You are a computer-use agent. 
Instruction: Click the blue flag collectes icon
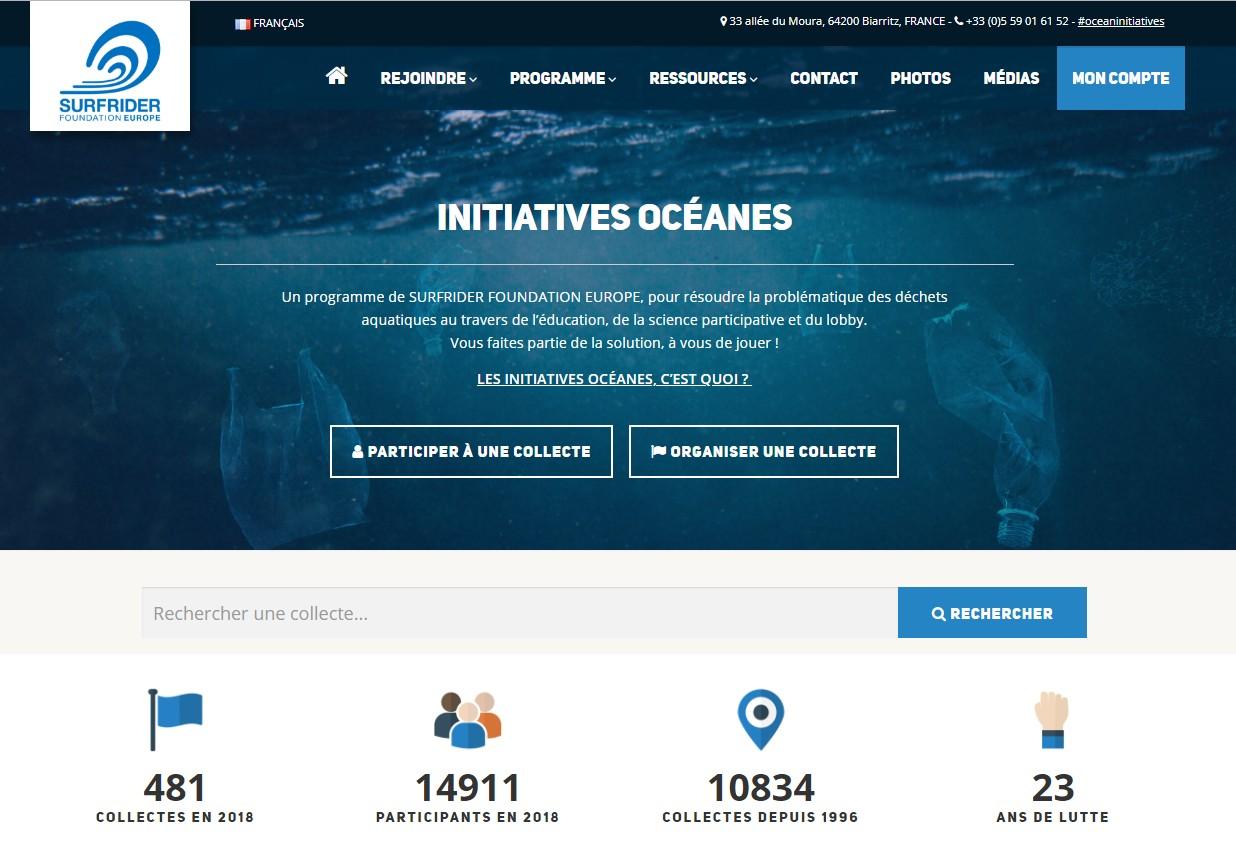coord(175,719)
